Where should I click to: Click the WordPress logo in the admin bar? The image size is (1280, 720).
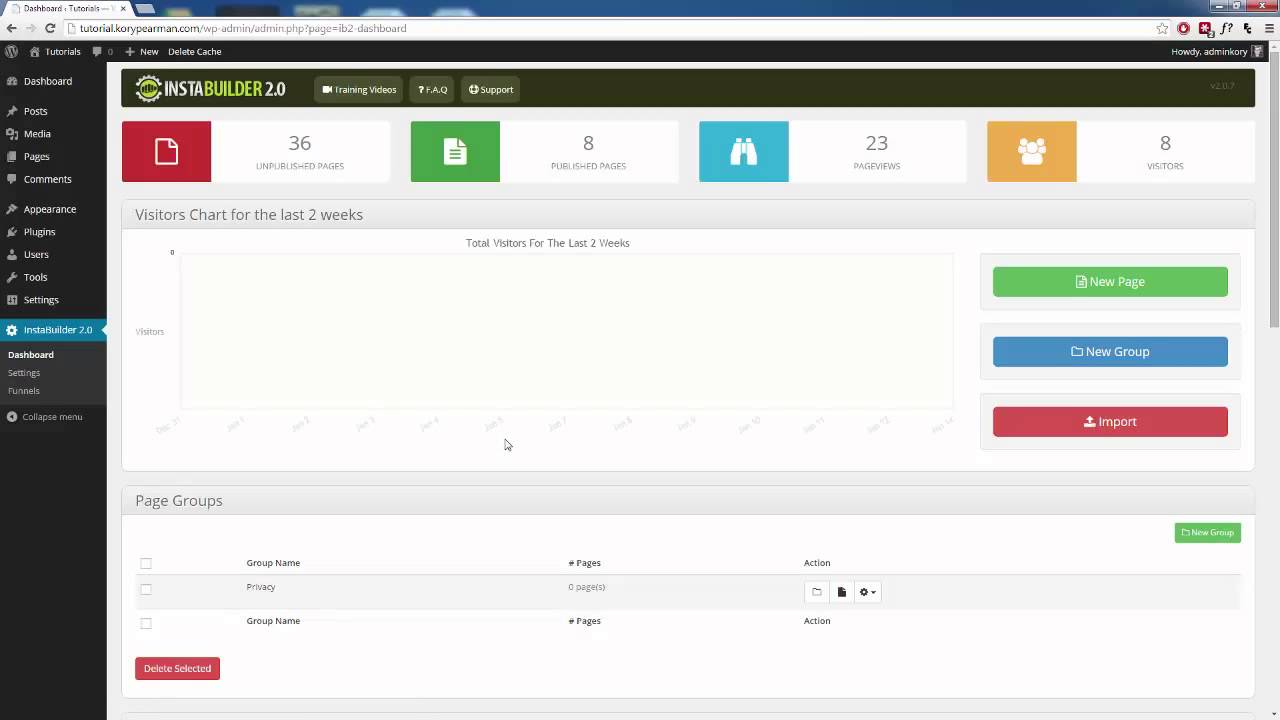[12, 51]
